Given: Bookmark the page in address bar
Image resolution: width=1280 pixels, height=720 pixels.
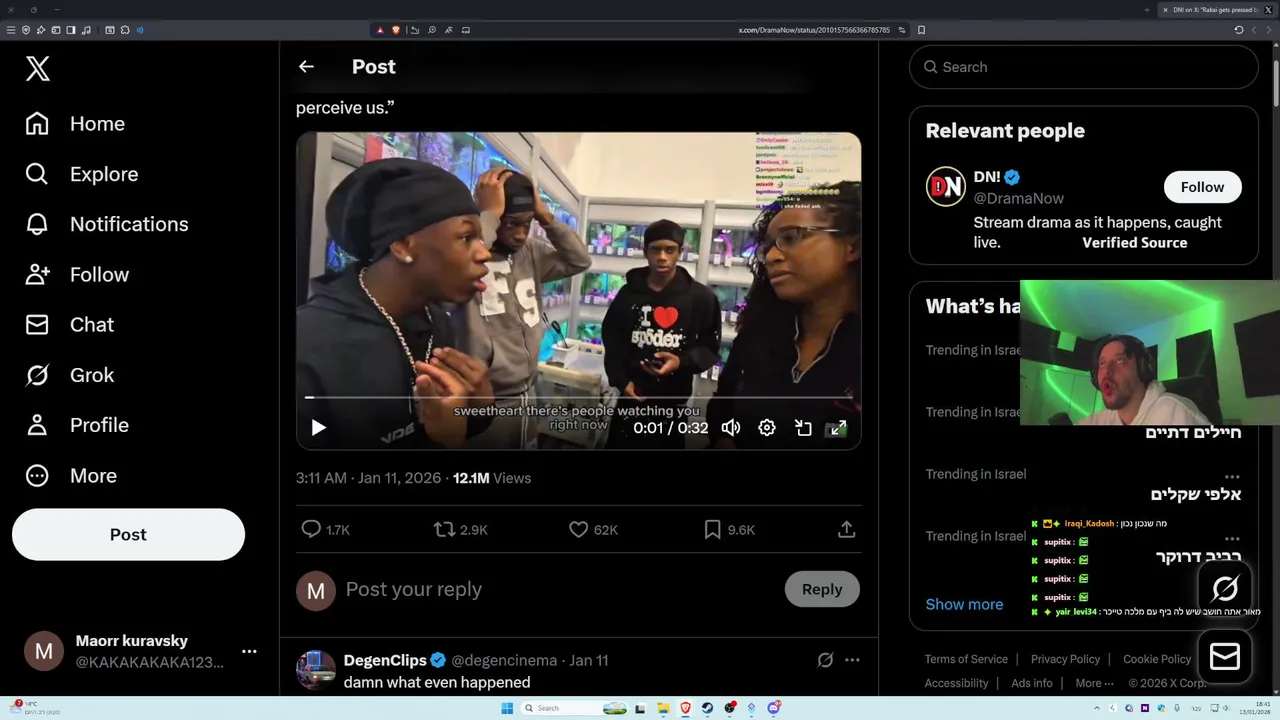Looking at the screenshot, I should coord(921,30).
